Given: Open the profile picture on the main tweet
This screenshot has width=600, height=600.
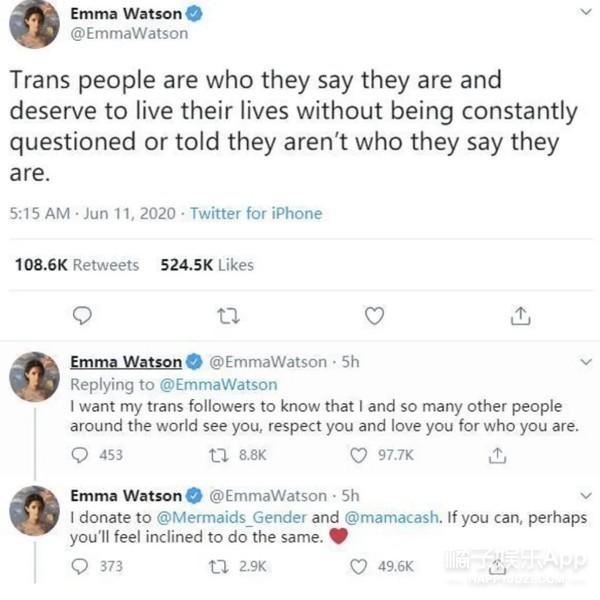Looking at the screenshot, I should point(34,24).
